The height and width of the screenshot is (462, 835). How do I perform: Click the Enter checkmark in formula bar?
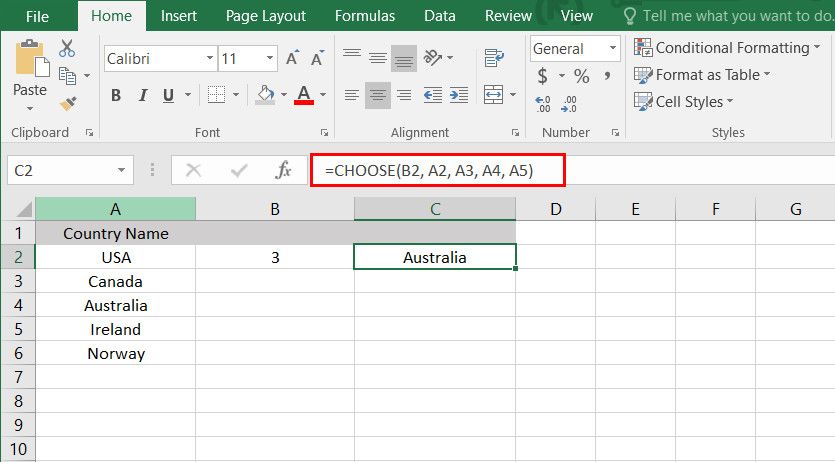tap(239, 170)
